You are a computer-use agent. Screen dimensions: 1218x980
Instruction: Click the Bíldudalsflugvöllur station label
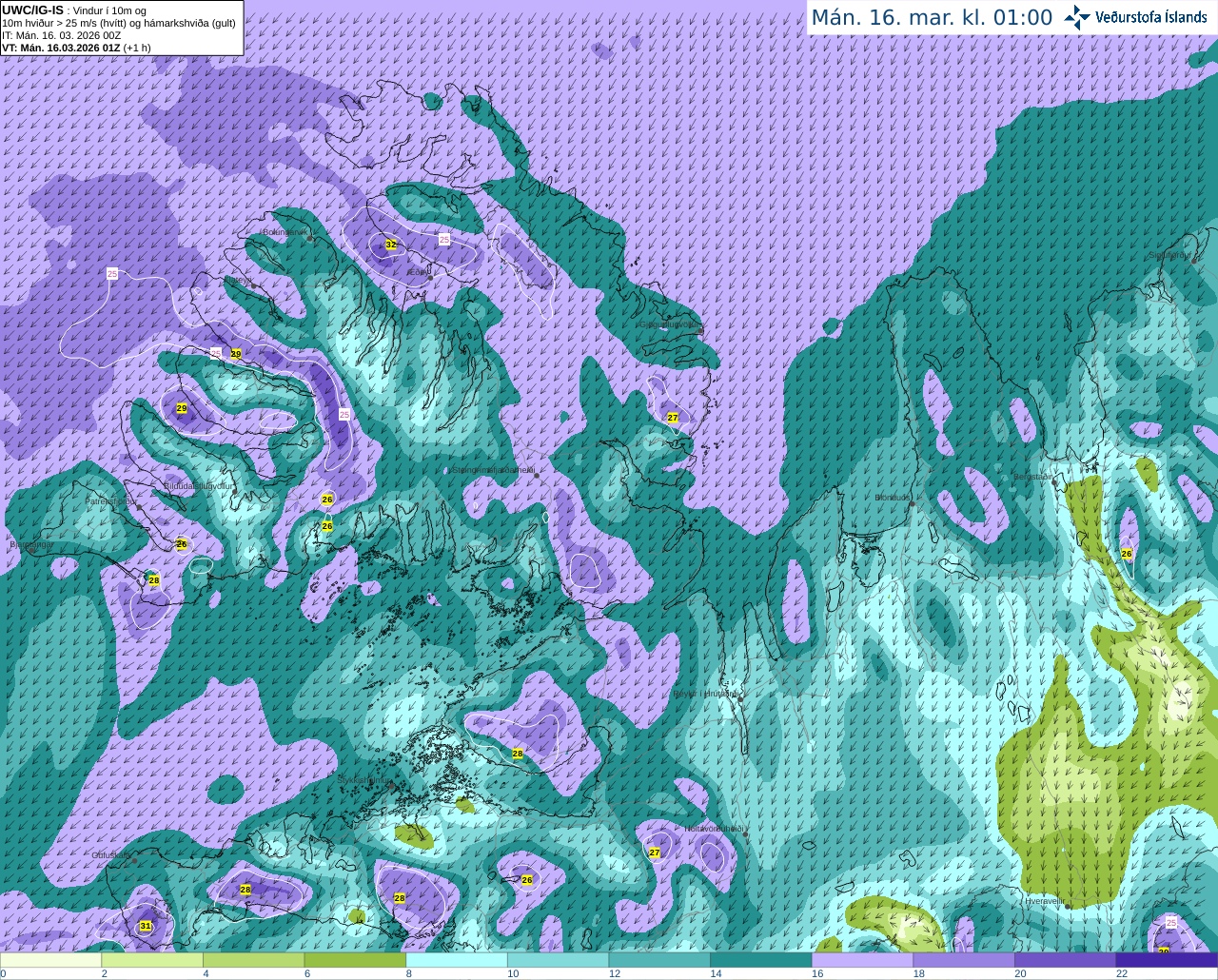pyautogui.click(x=199, y=486)
